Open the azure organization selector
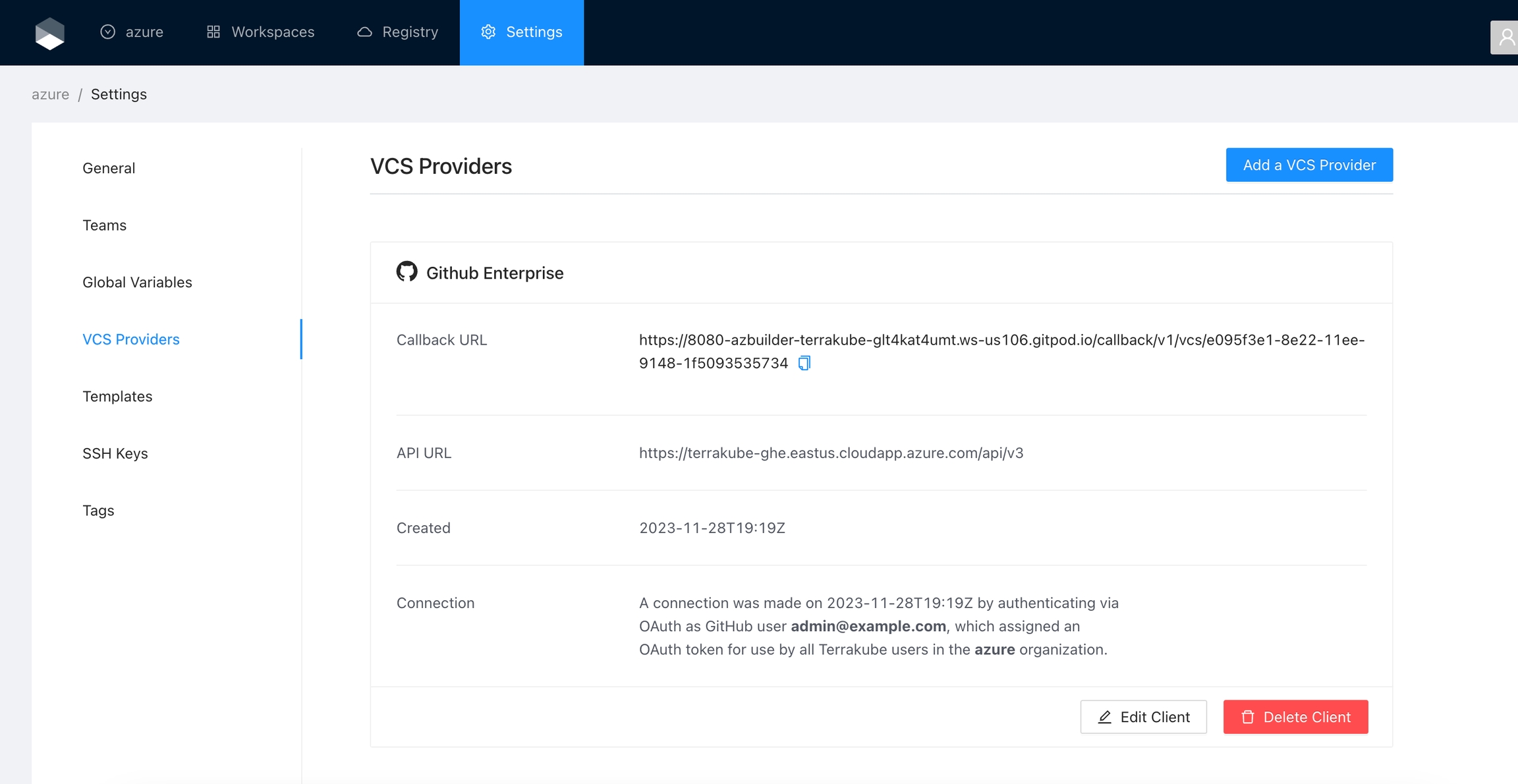1518x784 pixels. [132, 32]
